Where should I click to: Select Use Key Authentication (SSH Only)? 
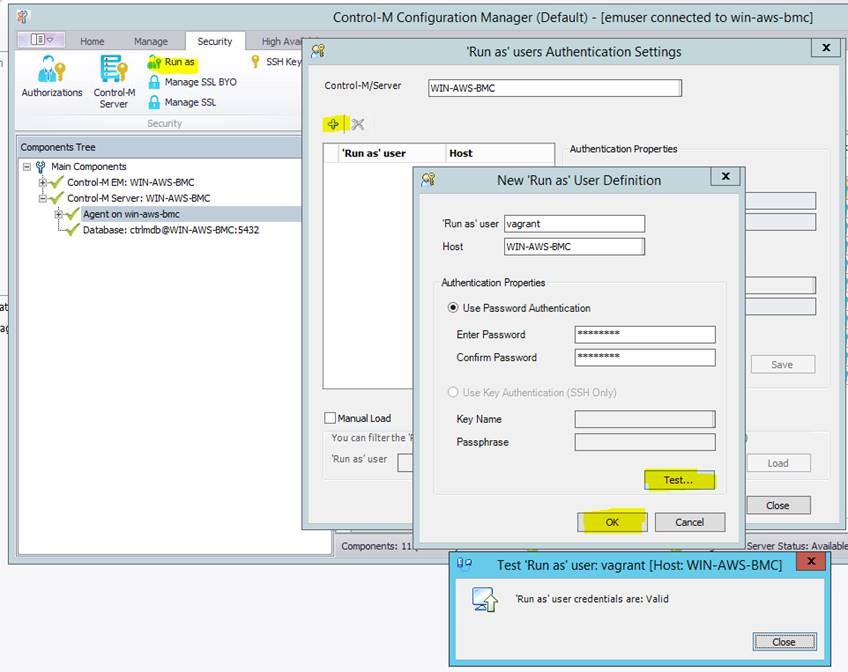click(x=453, y=392)
